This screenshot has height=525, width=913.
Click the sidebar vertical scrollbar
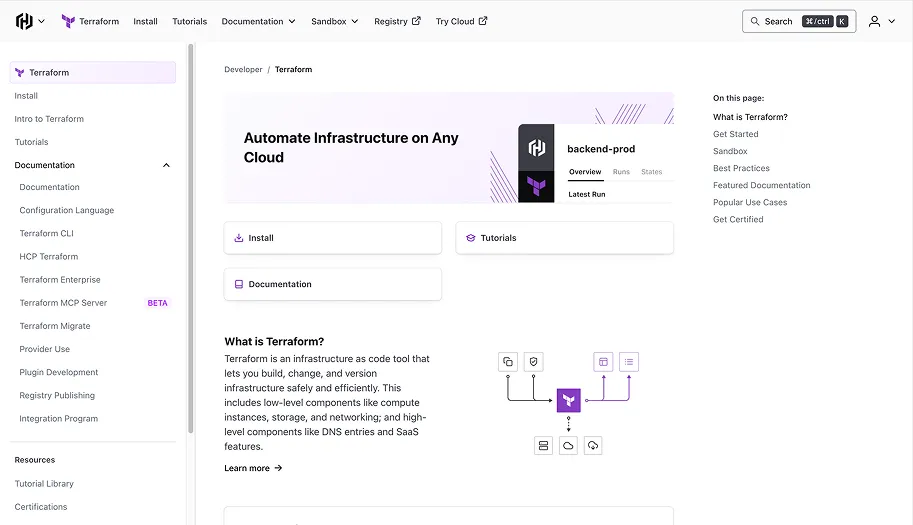click(x=190, y=239)
